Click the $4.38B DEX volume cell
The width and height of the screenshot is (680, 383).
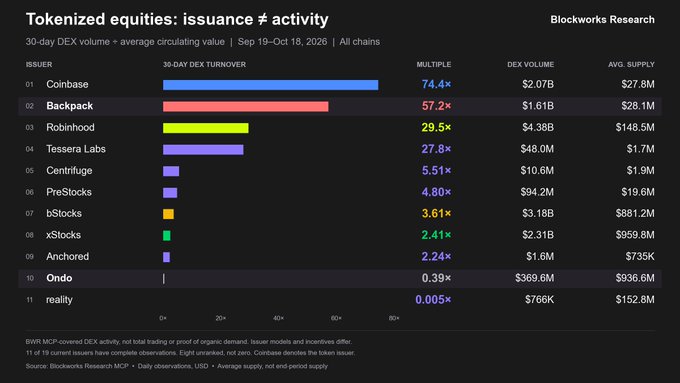538,128
